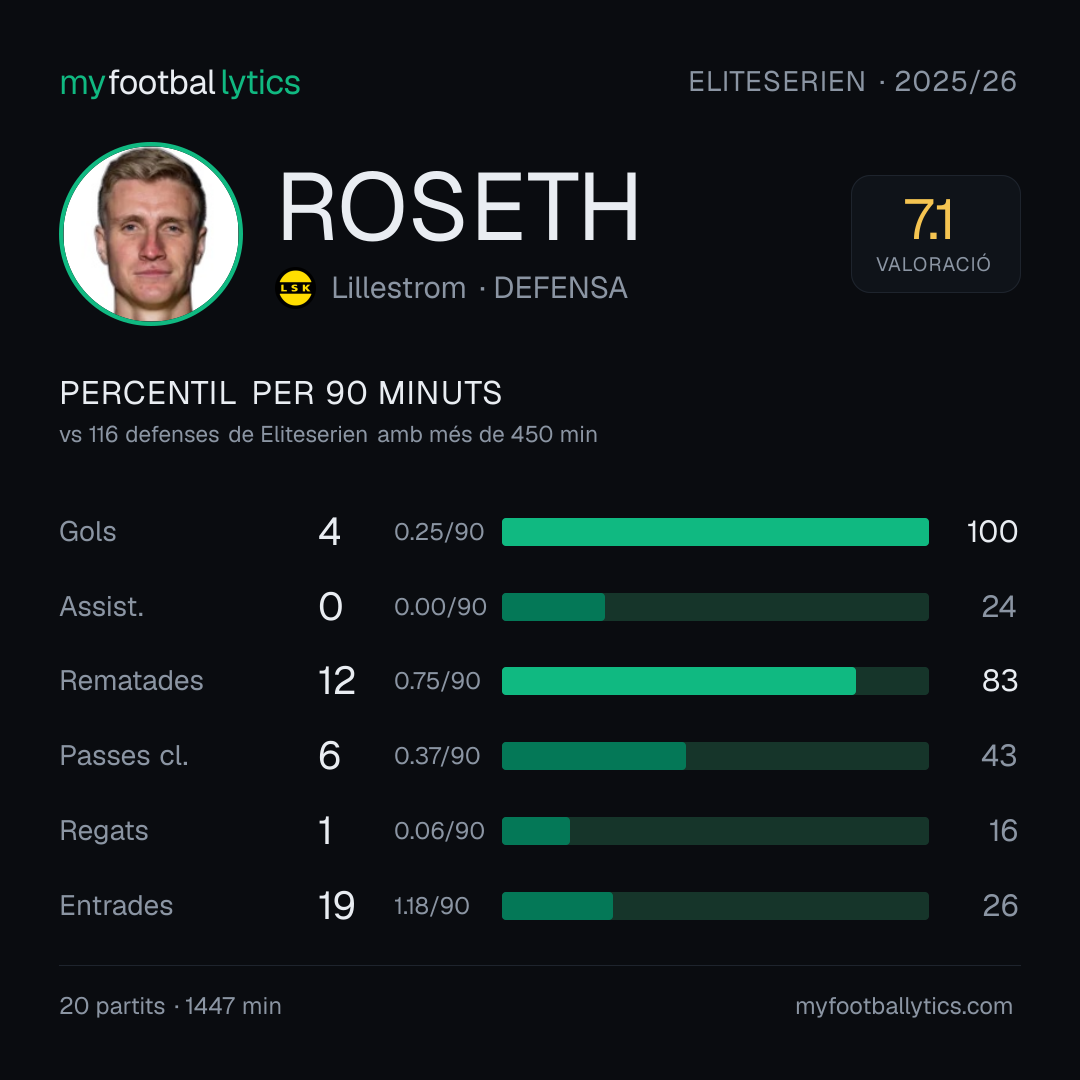The image size is (1080, 1080).
Task: Open the myfootballytics.com footer link
Action: tap(904, 1006)
